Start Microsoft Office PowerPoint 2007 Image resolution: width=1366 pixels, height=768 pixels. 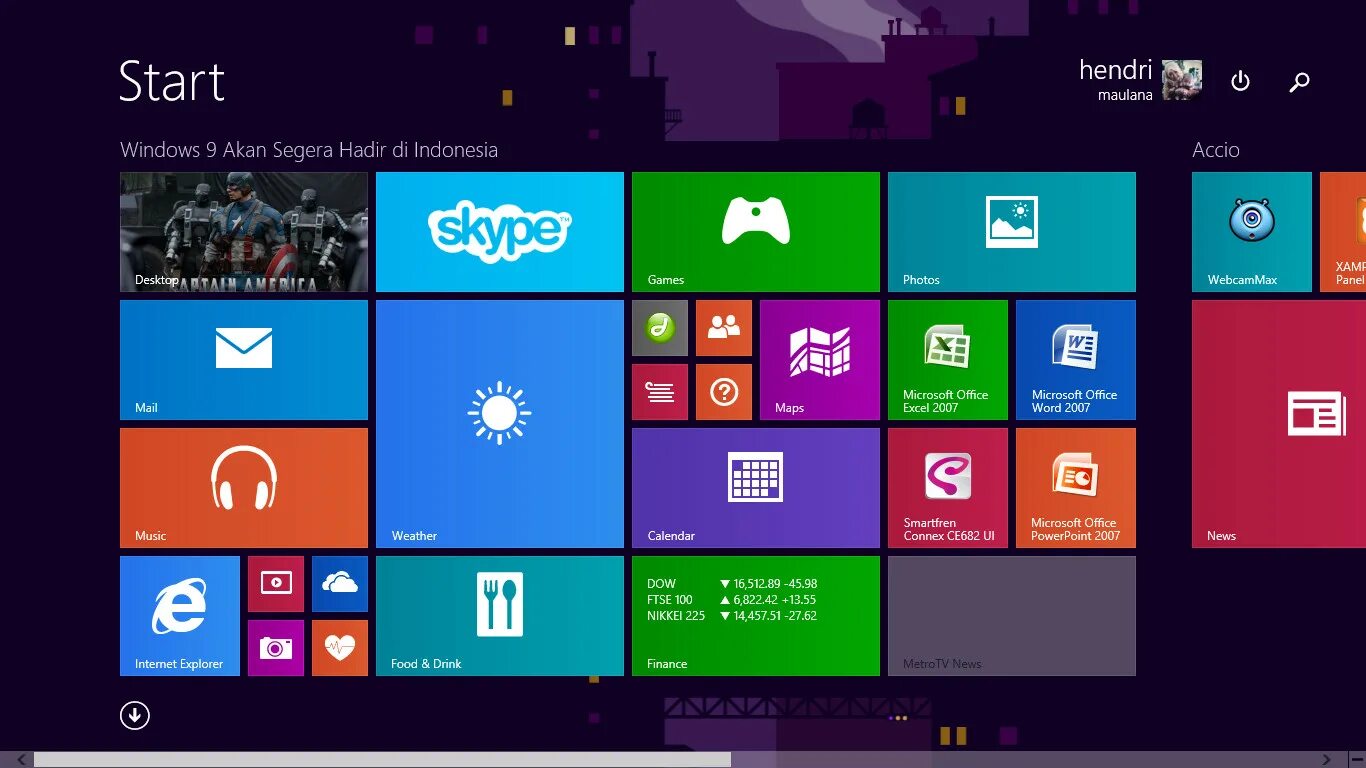tap(1075, 488)
